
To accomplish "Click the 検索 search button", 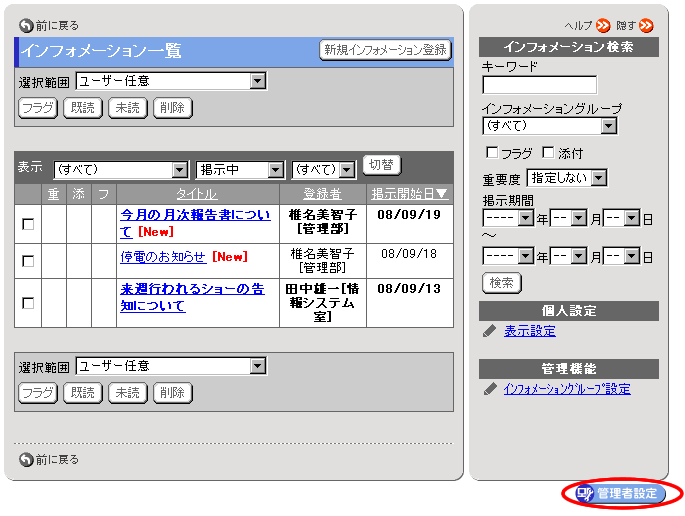I will pyautogui.click(x=502, y=283).
